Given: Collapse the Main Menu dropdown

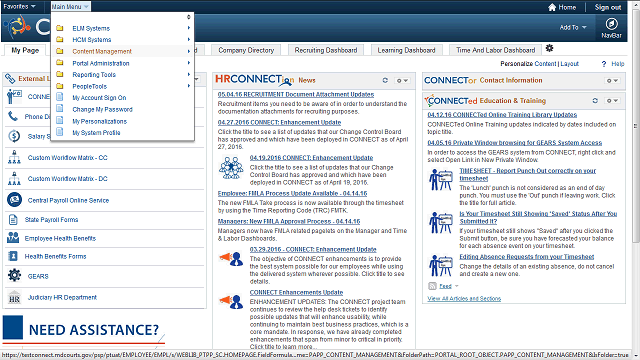Looking at the screenshot, I should 70,7.
